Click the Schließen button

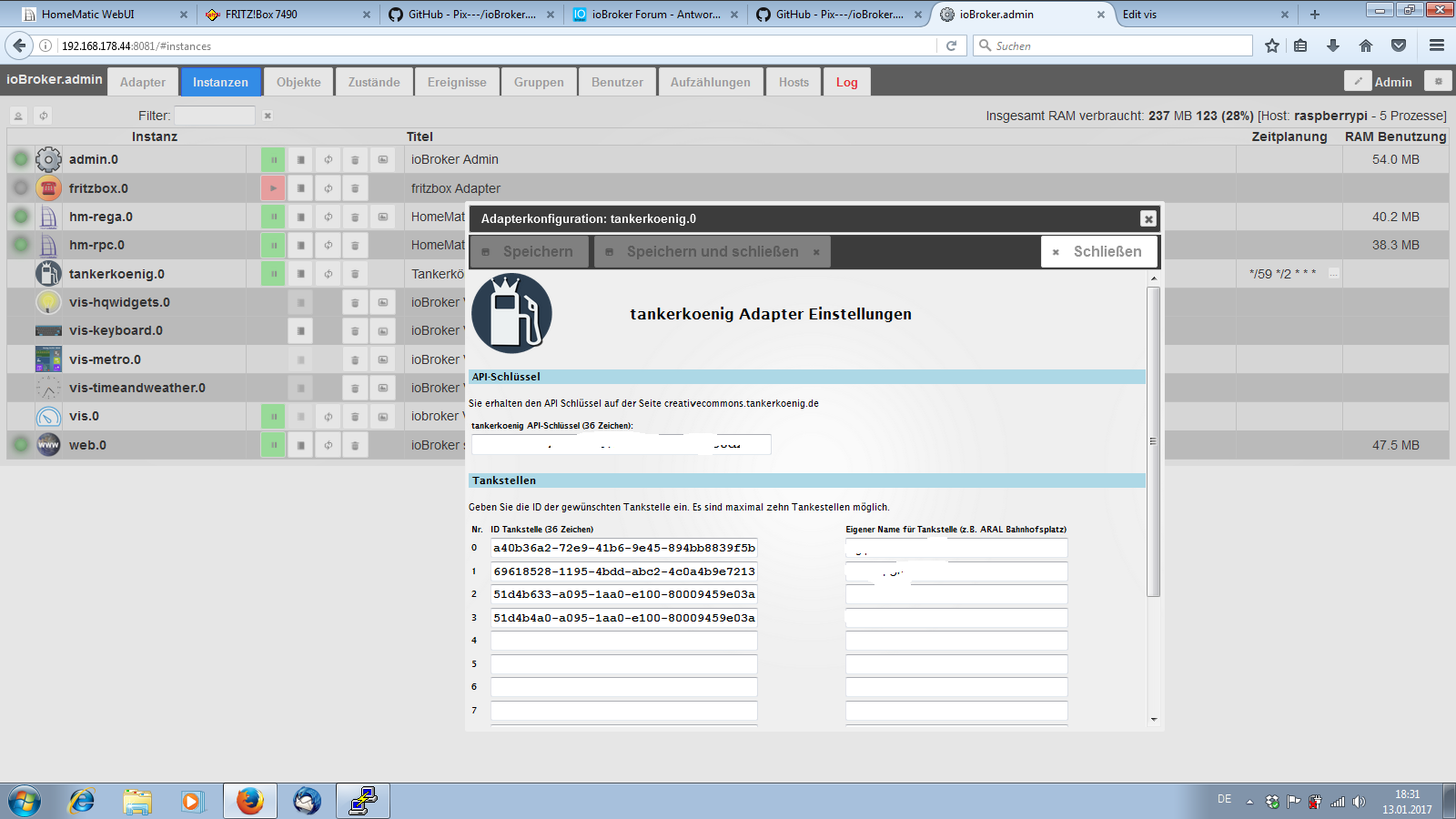point(1098,251)
